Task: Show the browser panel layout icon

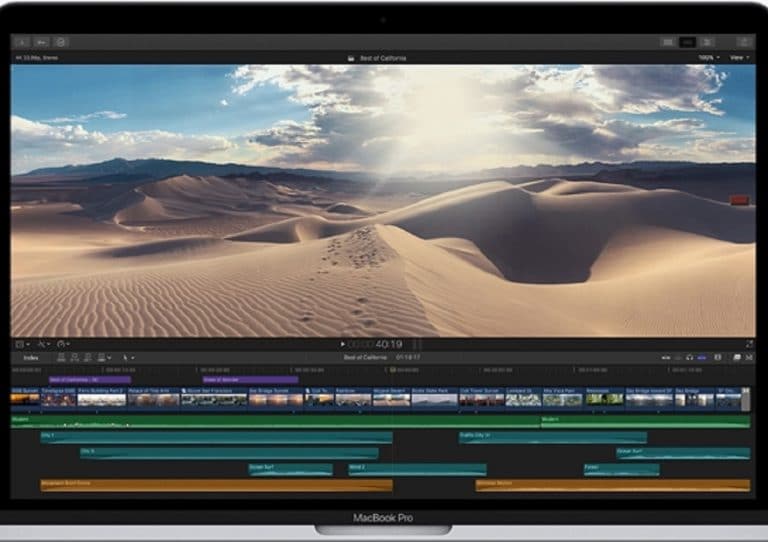Action: coord(667,42)
